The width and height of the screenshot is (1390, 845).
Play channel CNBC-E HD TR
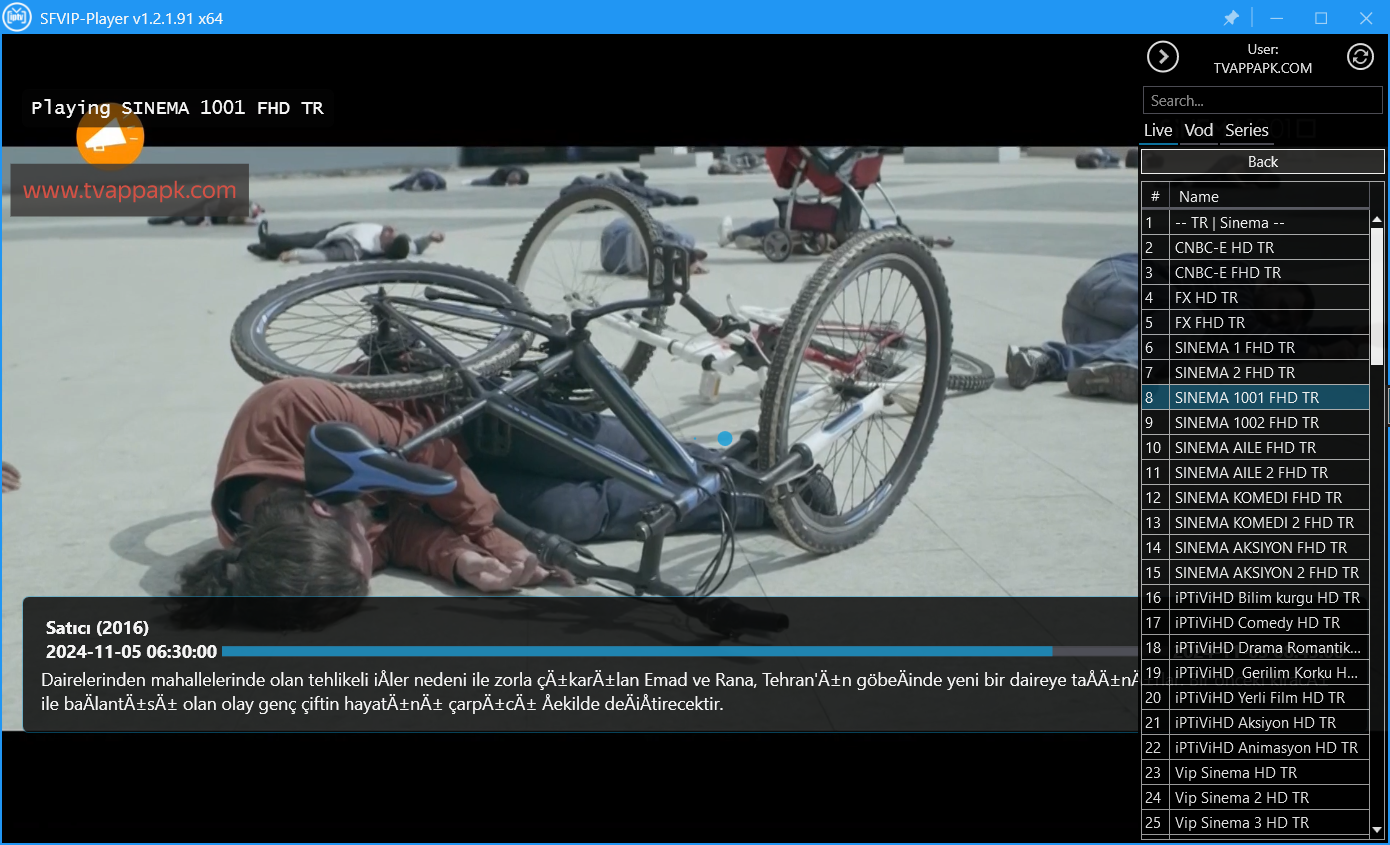pos(1255,247)
